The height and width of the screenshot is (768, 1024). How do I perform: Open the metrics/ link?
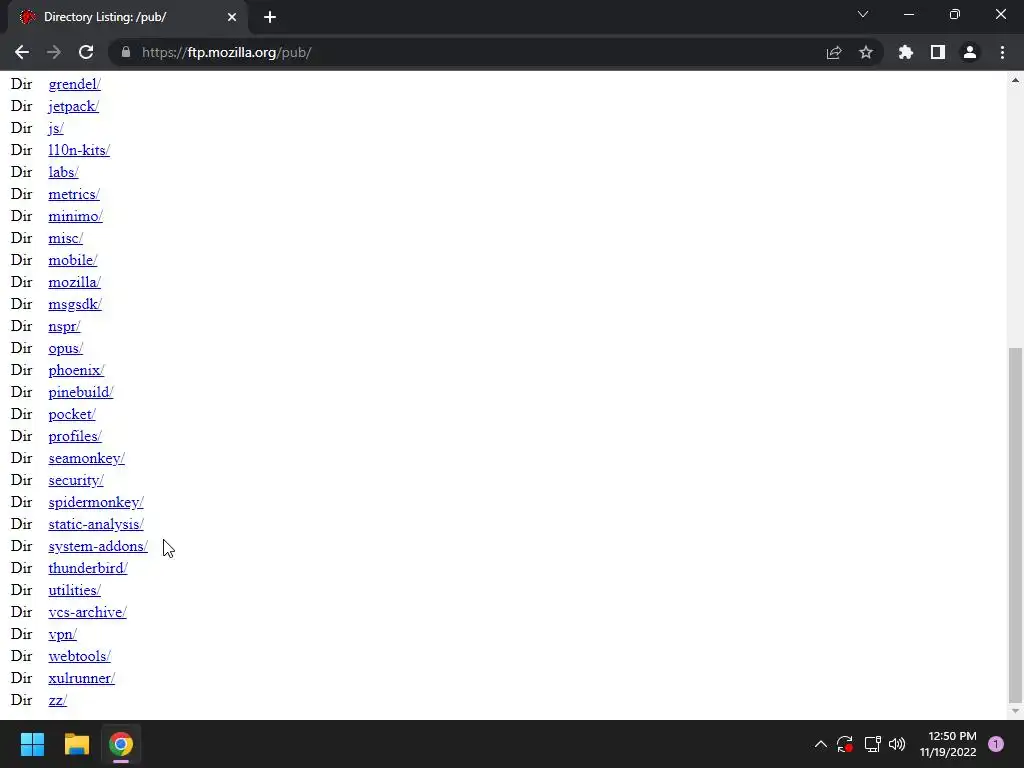(74, 194)
